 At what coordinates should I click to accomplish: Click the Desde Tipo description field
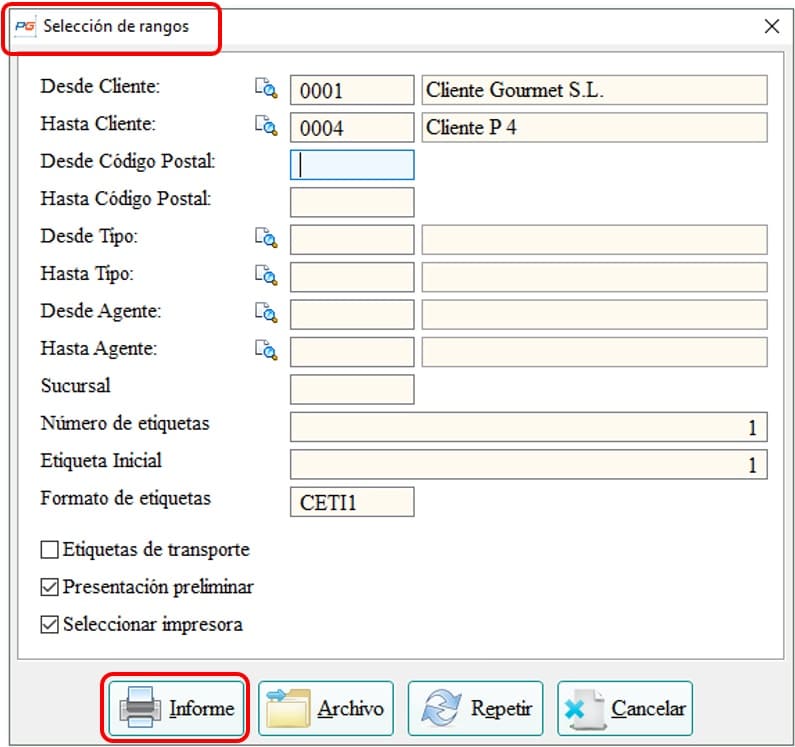(594, 240)
